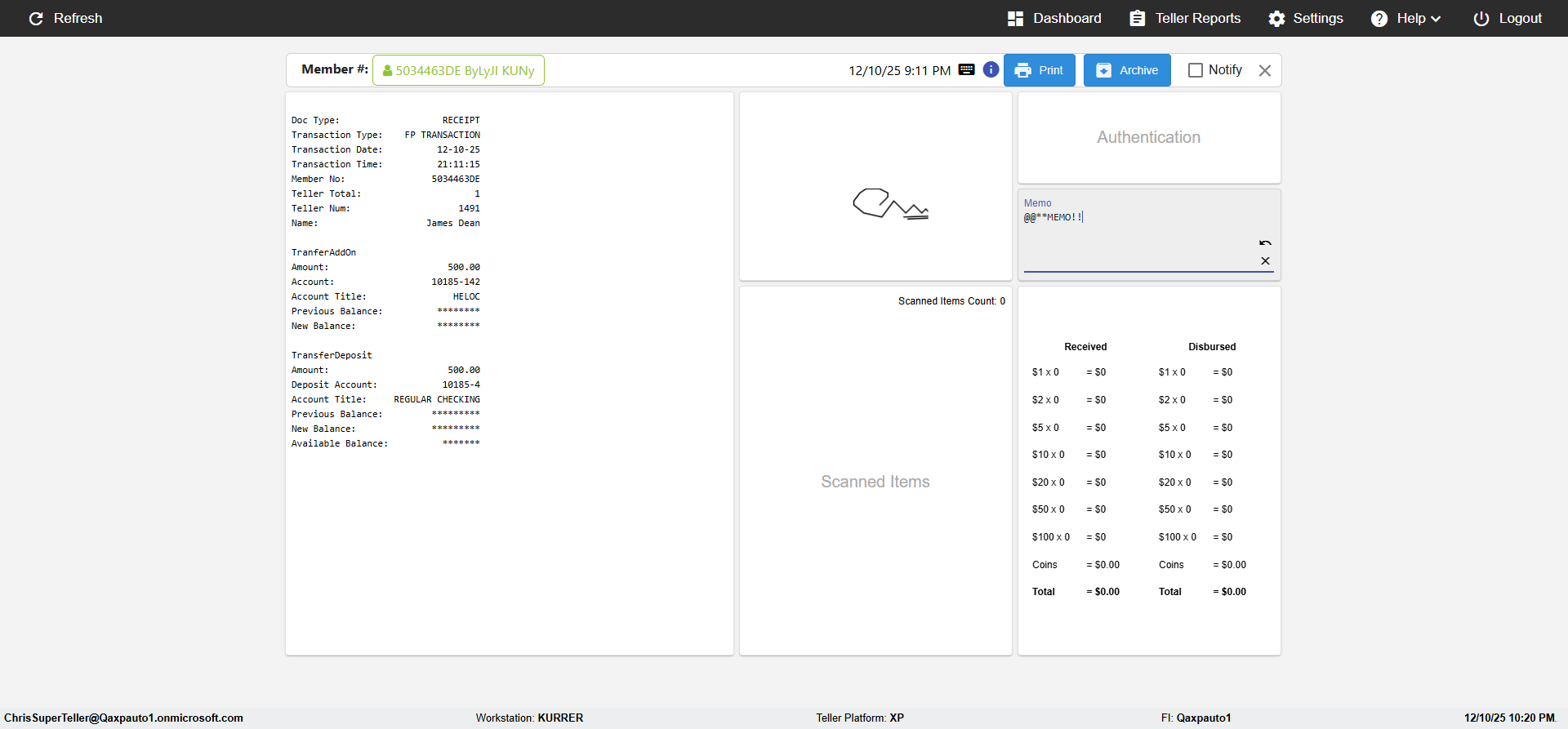Click the Help question mark icon
Screen dimensions: 1568x729
tap(1379, 18)
